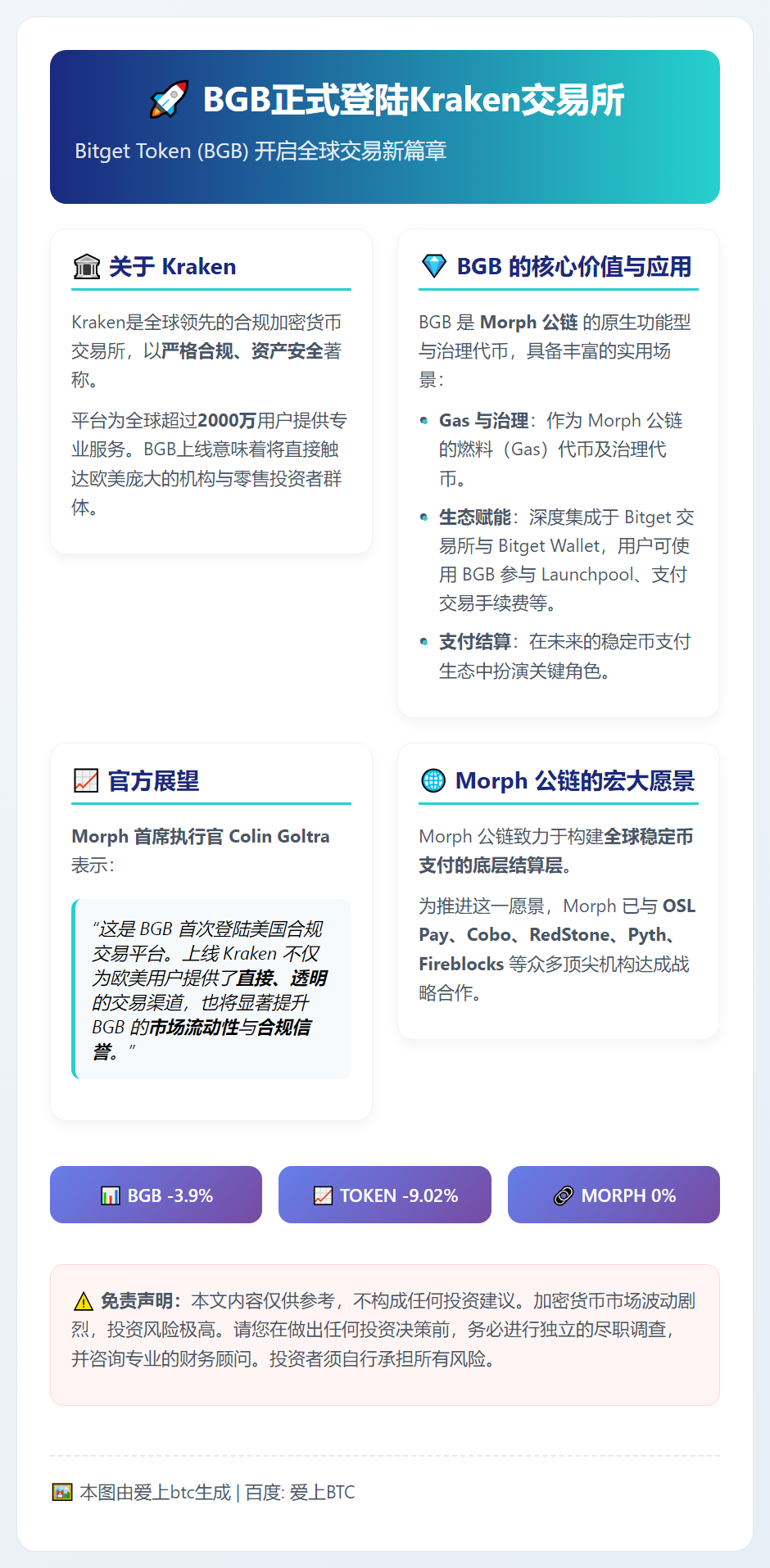Click the label 生态赋能
770x1568 pixels.
pos(475,517)
